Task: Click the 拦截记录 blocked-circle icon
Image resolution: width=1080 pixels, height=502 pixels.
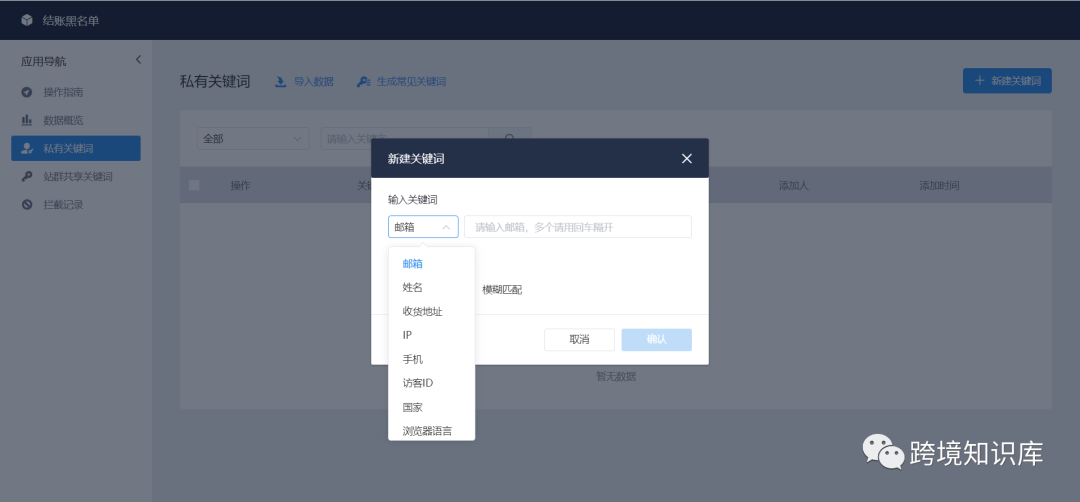Action: (27, 205)
